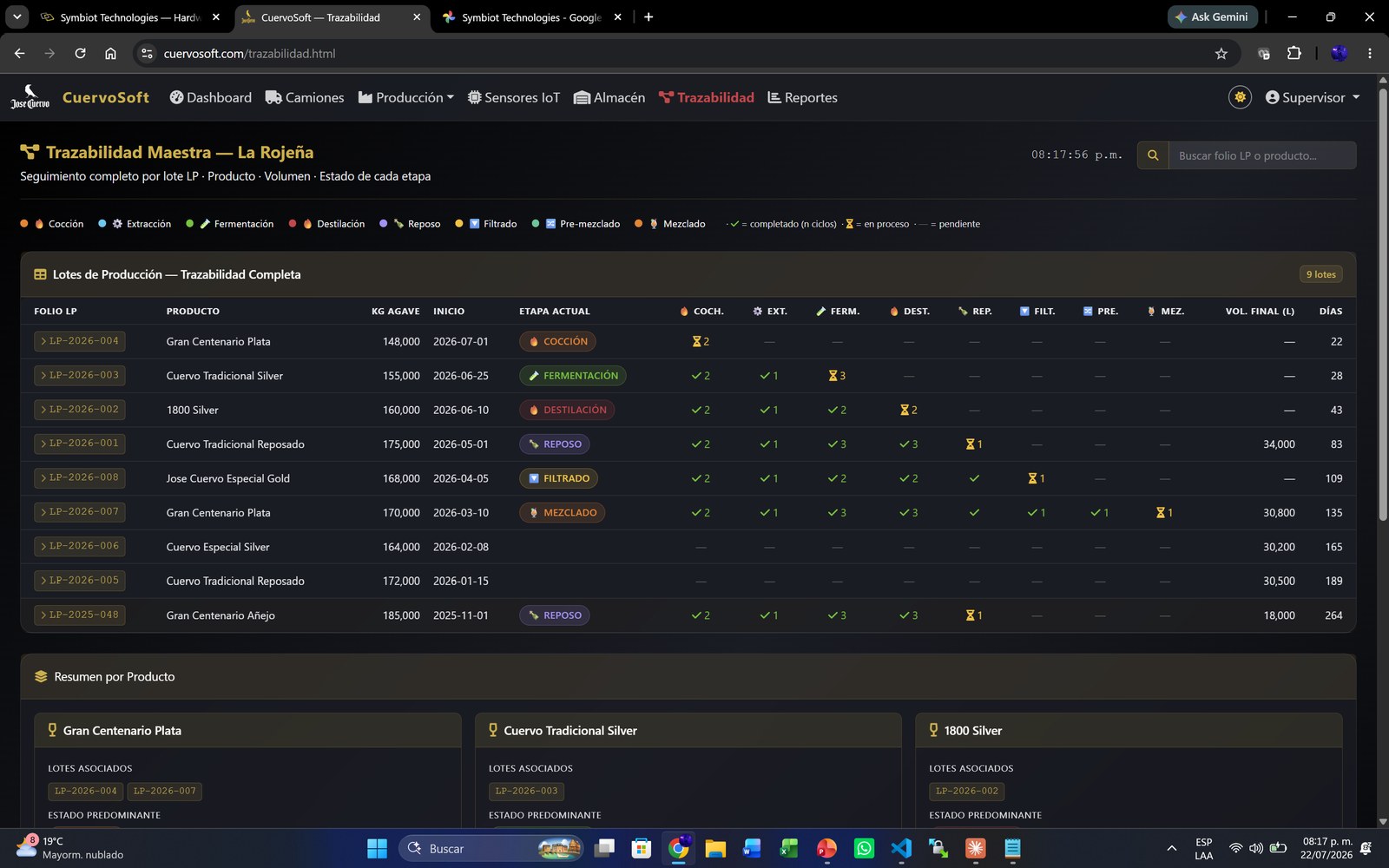Open the Chrome profile avatar
This screenshot has height=868, width=1389.
pos(1339,53)
